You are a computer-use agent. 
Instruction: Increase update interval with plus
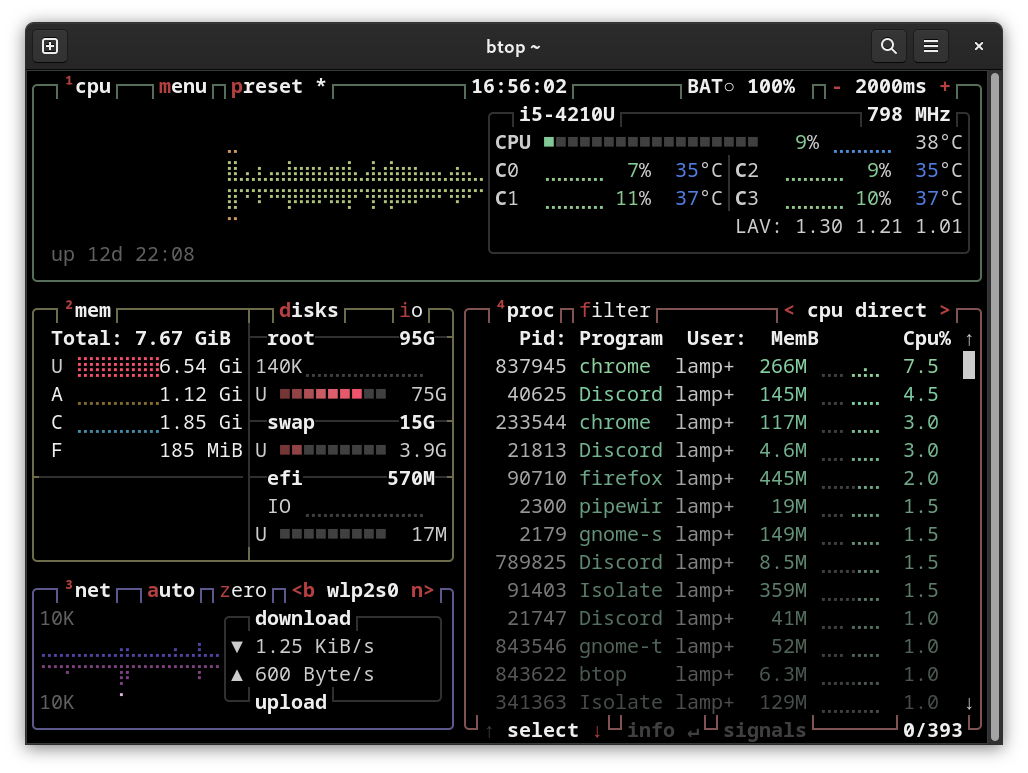[x=945, y=87]
